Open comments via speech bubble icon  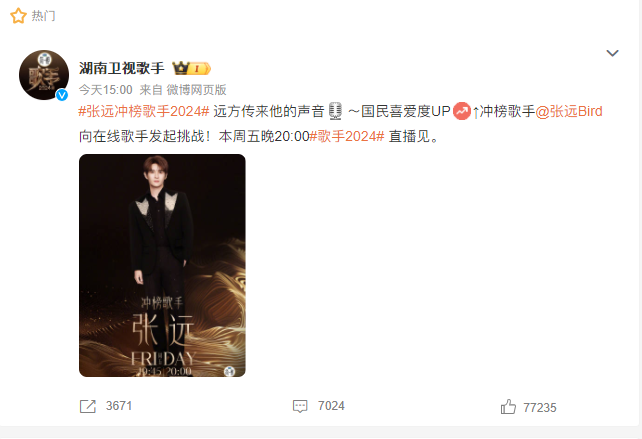[300, 406]
